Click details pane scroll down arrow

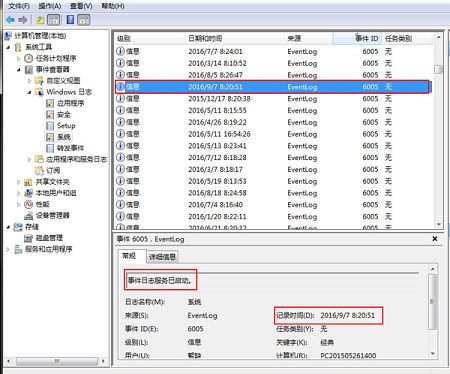433,353
